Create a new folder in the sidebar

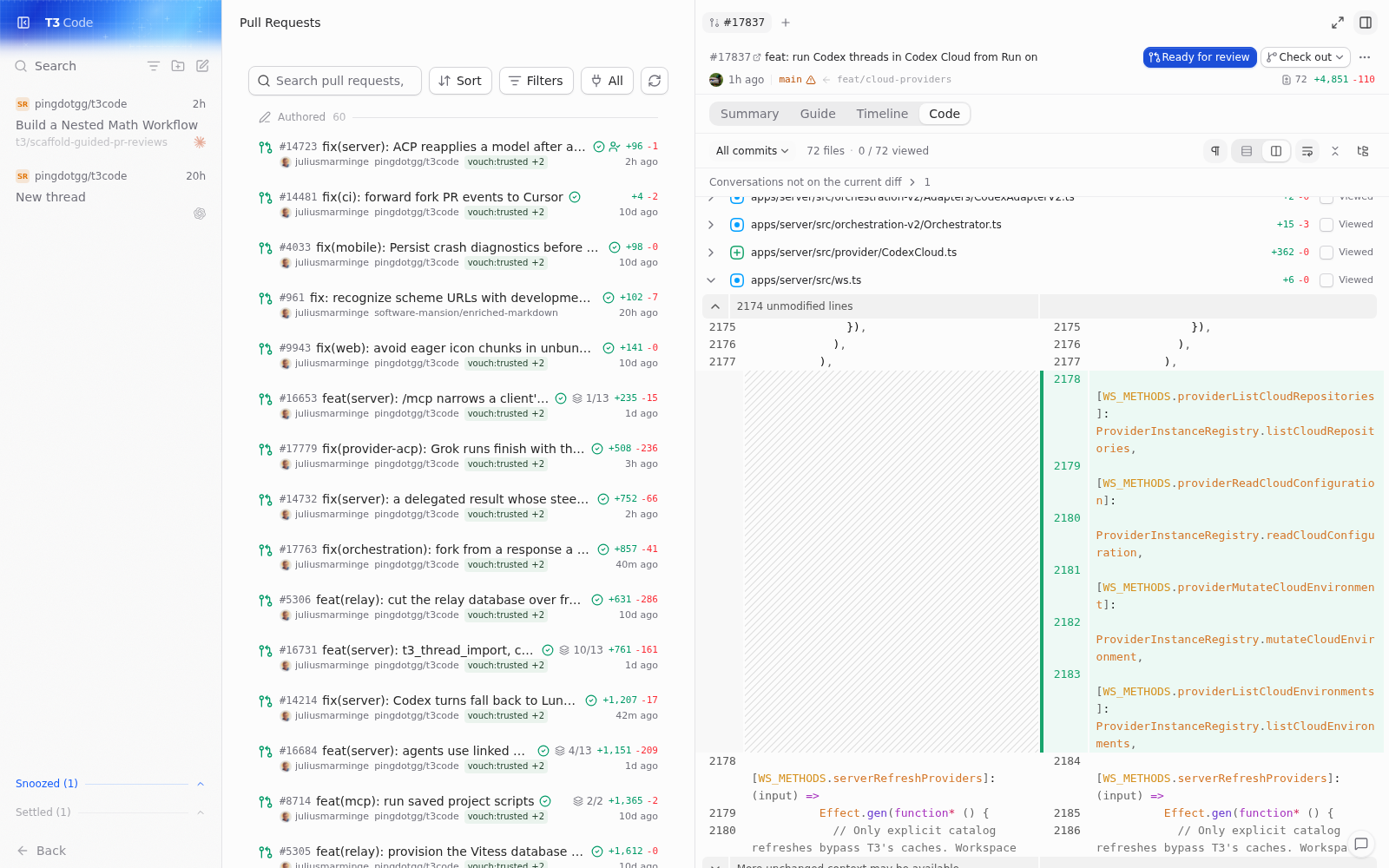click(178, 66)
